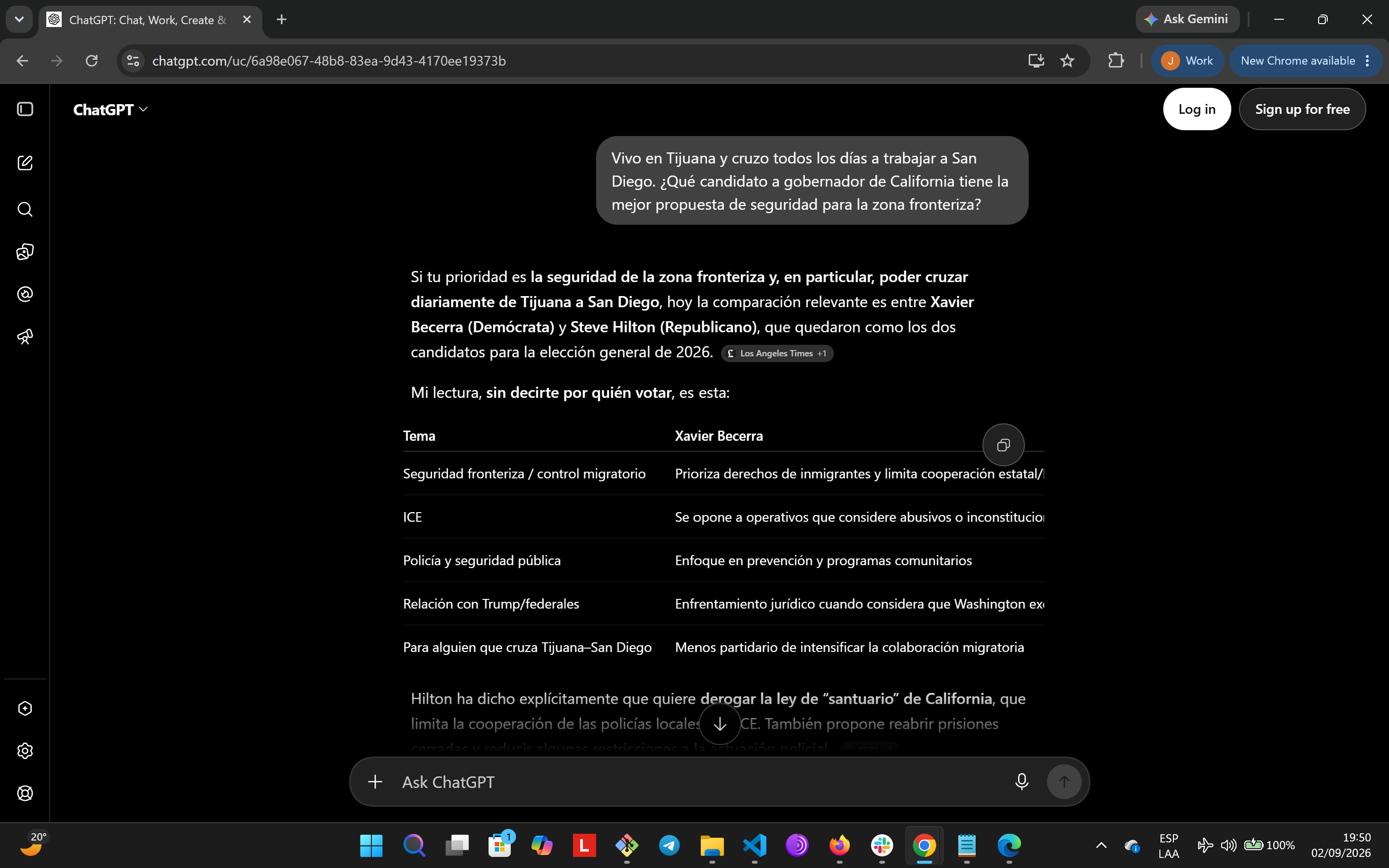Open the lifebuoy help icon in sidebar
Image resolution: width=1389 pixels, height=868 pixels.
[x=25, y=793]
